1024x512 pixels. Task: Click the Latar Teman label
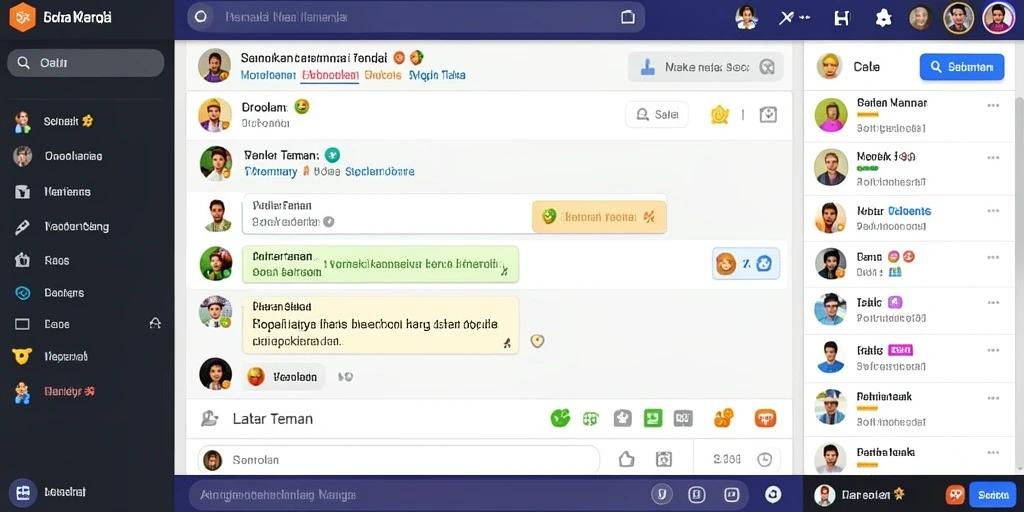tap(272, 419)
